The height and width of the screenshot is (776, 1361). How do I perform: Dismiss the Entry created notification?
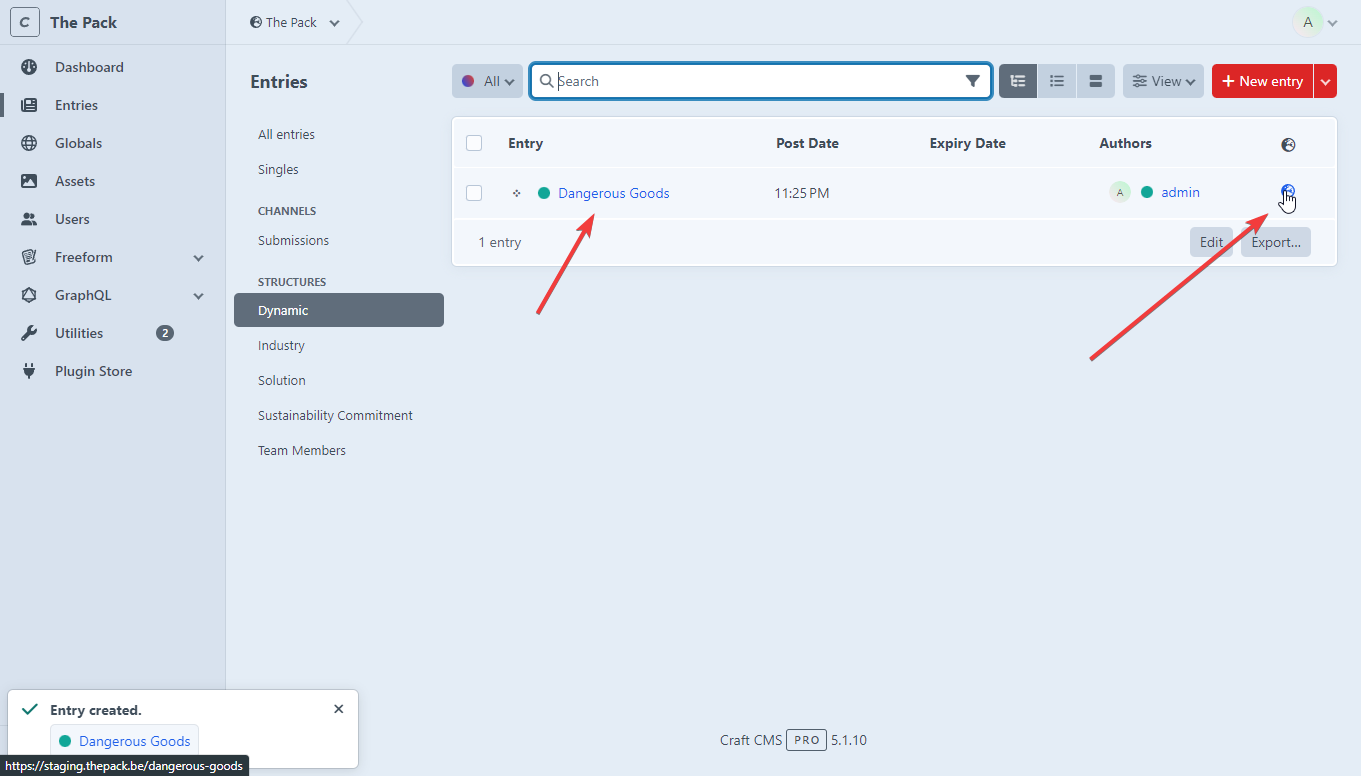pyautogui.click(x=338, y=709)
